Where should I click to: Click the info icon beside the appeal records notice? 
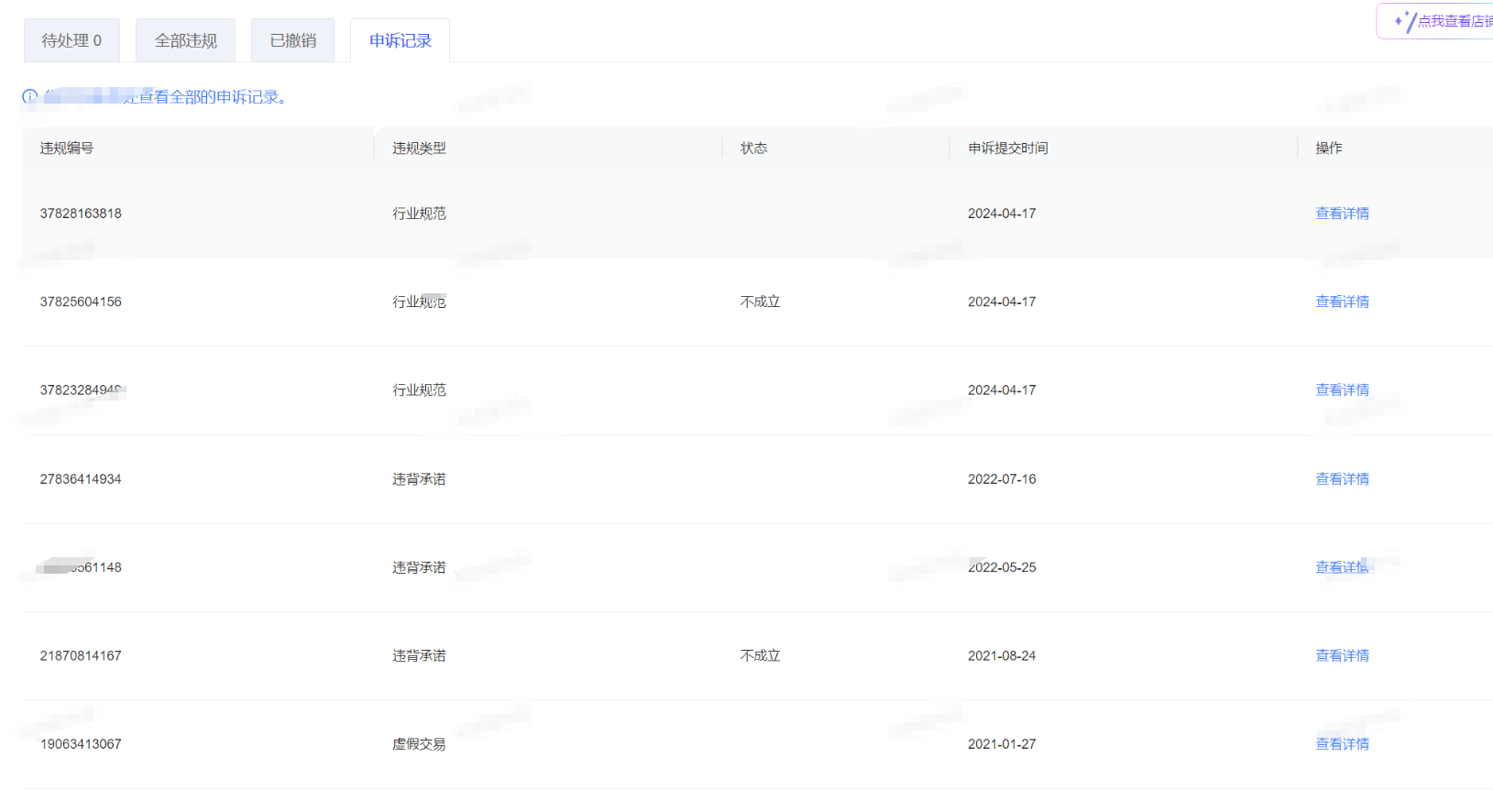(x=30, y=96)
